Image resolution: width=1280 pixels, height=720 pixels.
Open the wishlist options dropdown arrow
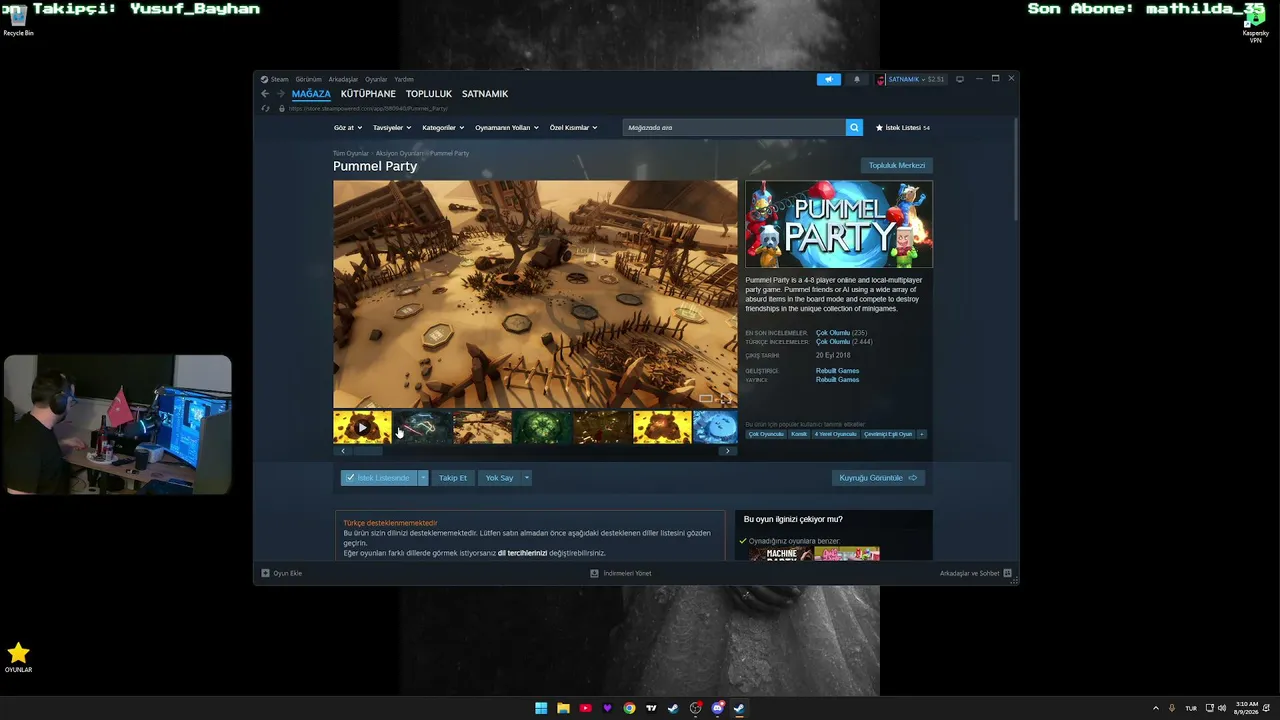click(423, 478)
